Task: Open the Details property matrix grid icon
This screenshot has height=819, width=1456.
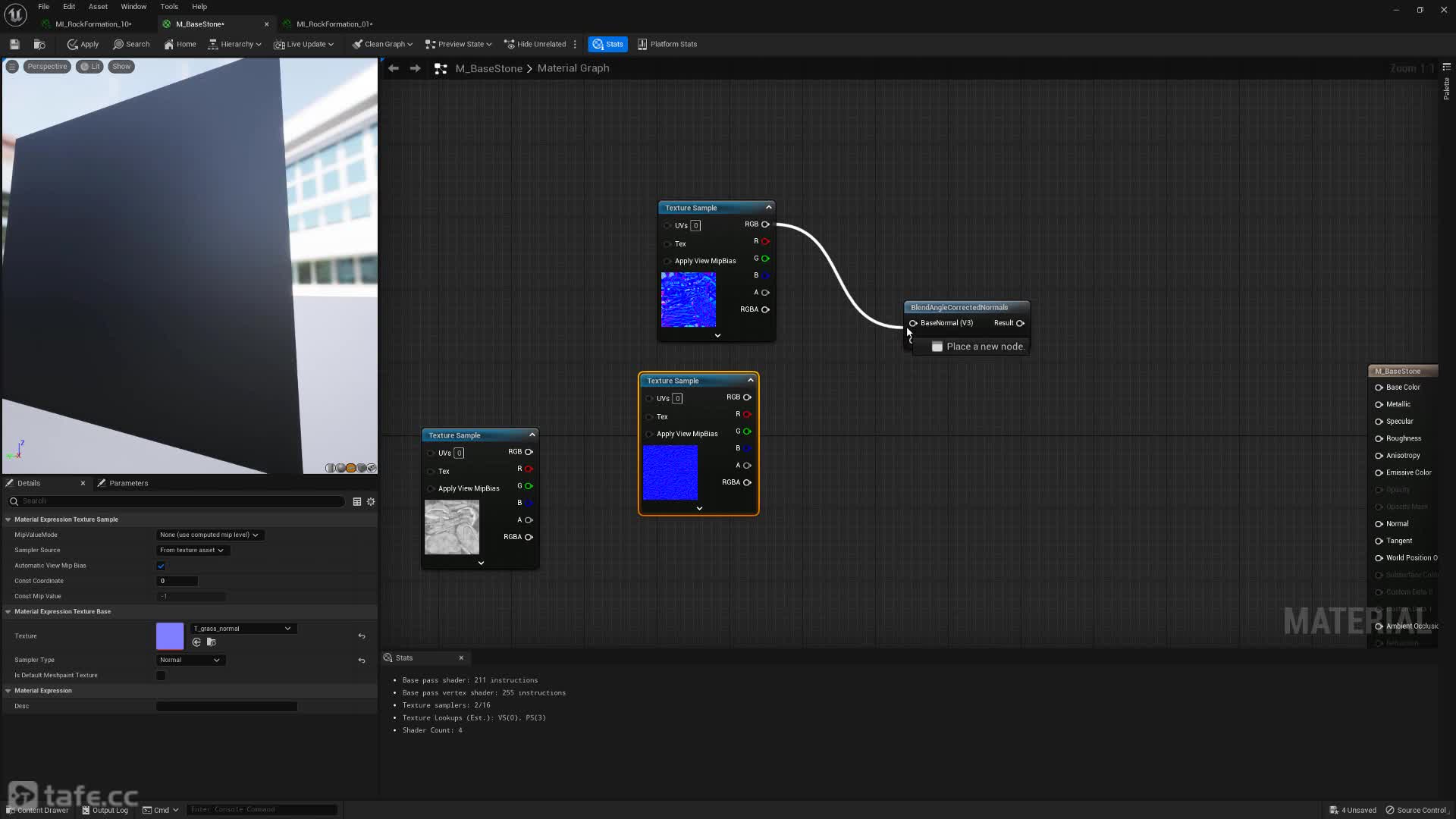Action: 357,501
